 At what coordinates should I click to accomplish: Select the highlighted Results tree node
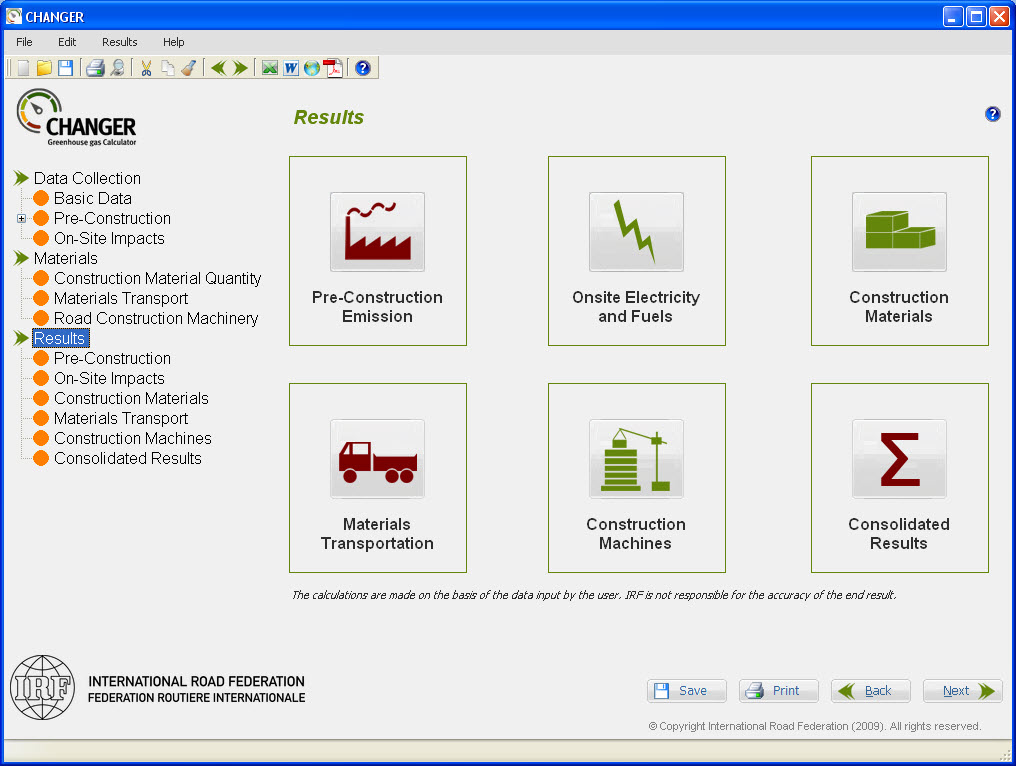coord(60,338)
